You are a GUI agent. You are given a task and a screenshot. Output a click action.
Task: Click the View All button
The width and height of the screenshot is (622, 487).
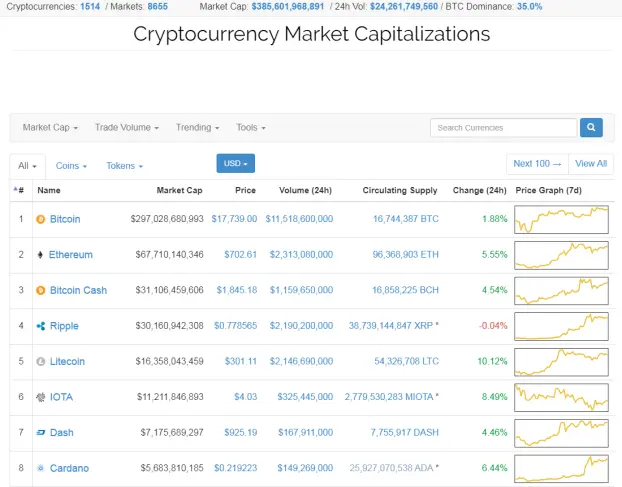[591, 164]
